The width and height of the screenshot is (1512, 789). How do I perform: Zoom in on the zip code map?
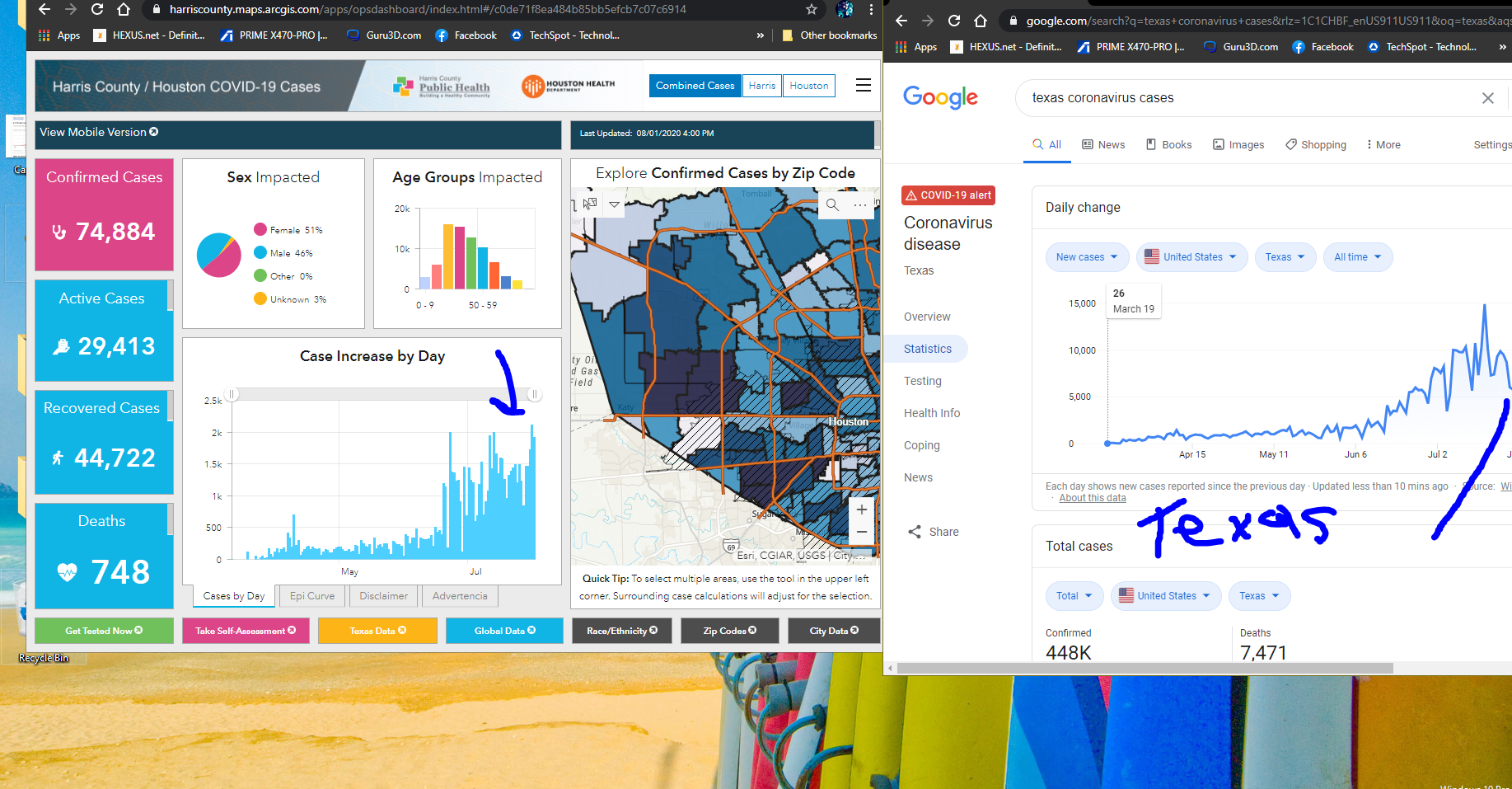861,510
